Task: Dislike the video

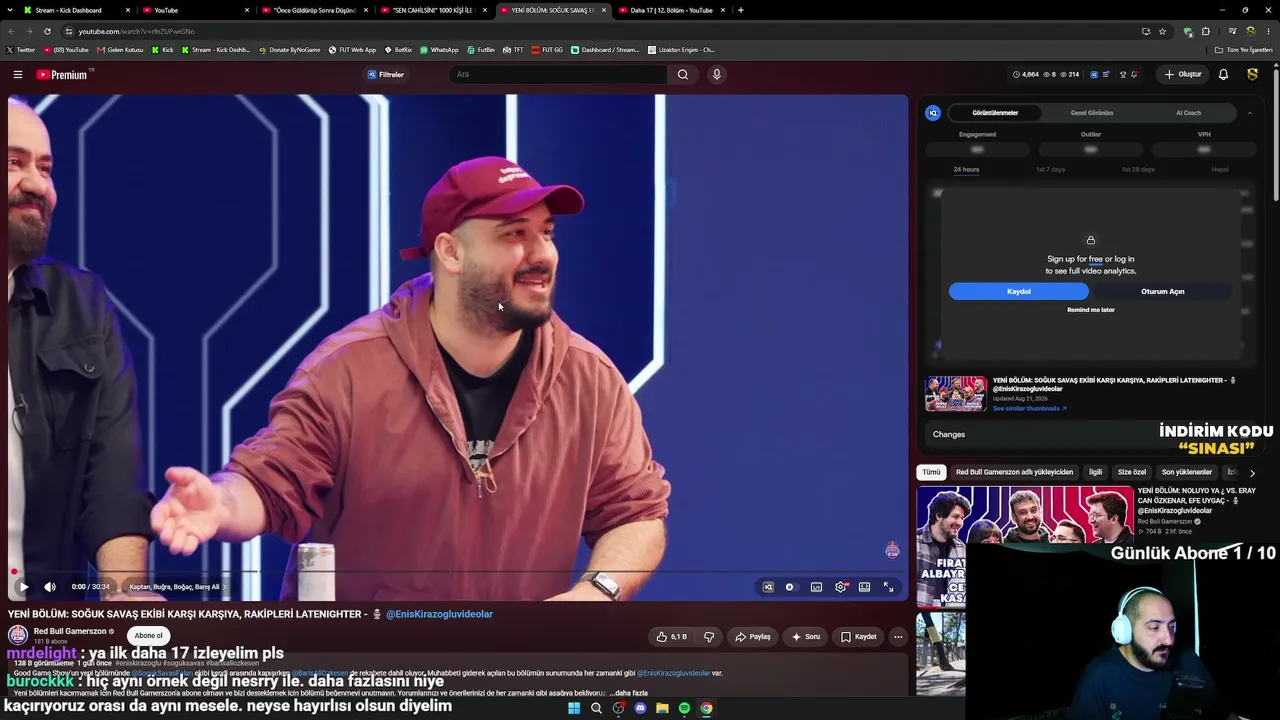Action: point(709,636)
